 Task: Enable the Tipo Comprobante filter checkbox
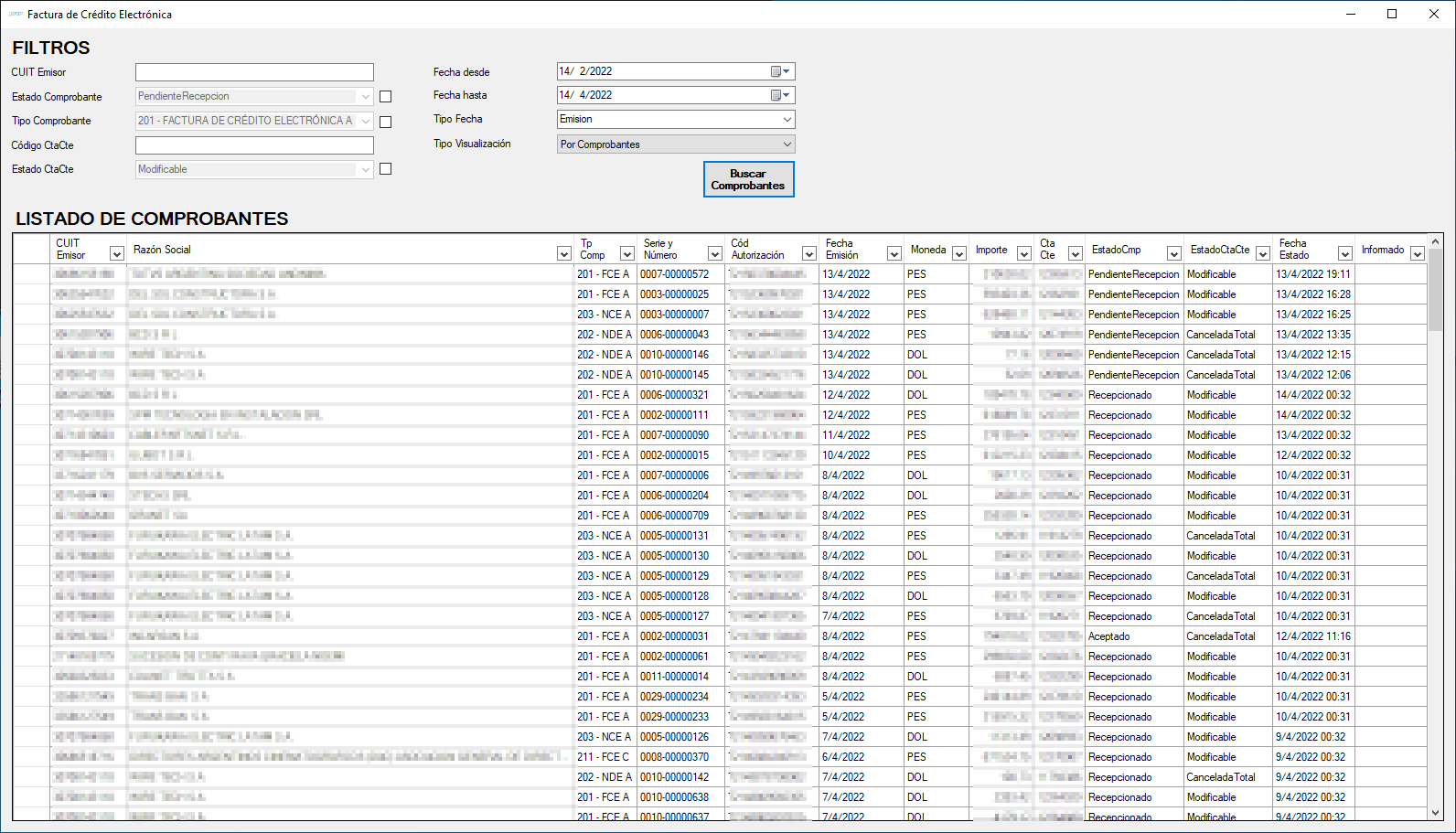[385, 122]
